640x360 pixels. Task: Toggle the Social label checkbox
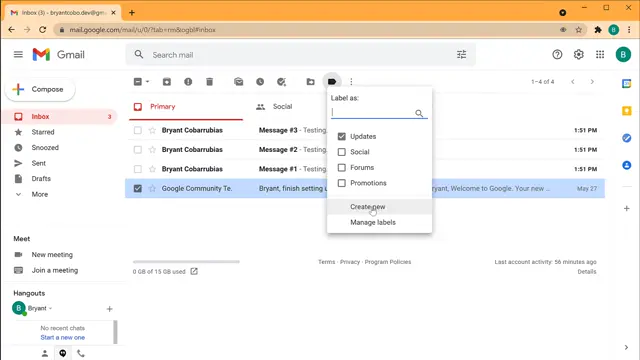[342, 152]
